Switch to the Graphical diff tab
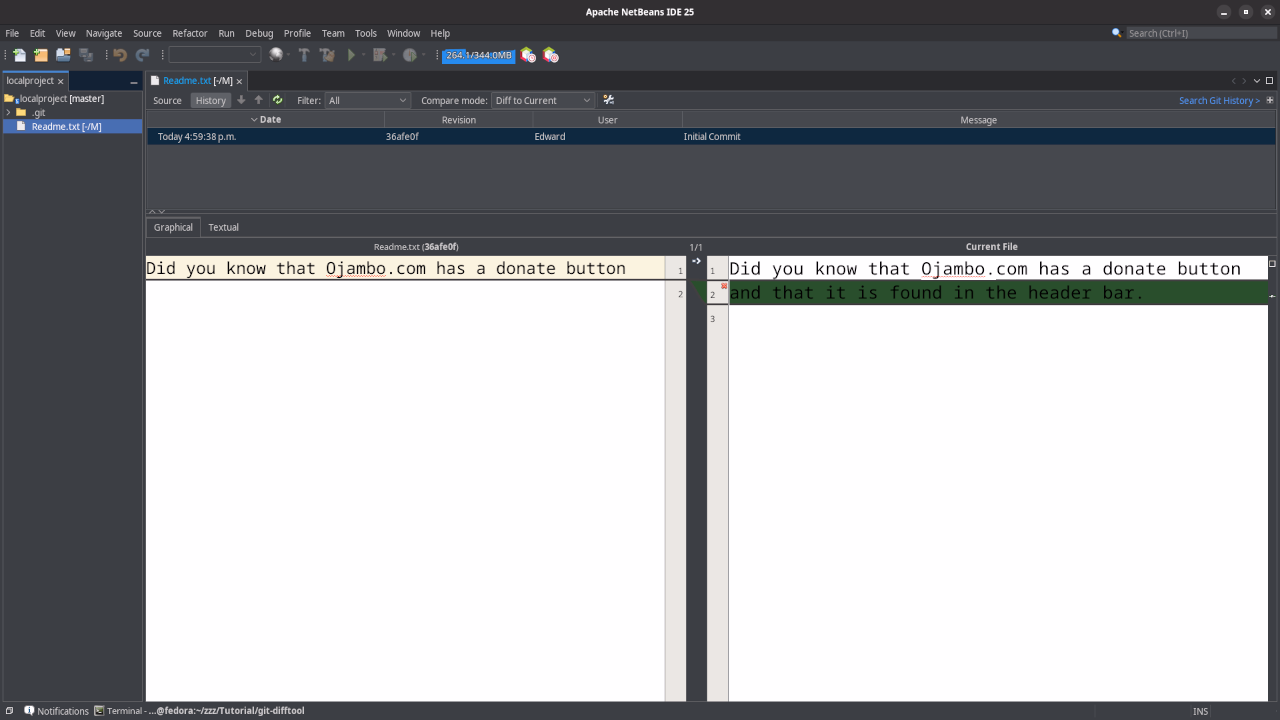 (173, 227)
